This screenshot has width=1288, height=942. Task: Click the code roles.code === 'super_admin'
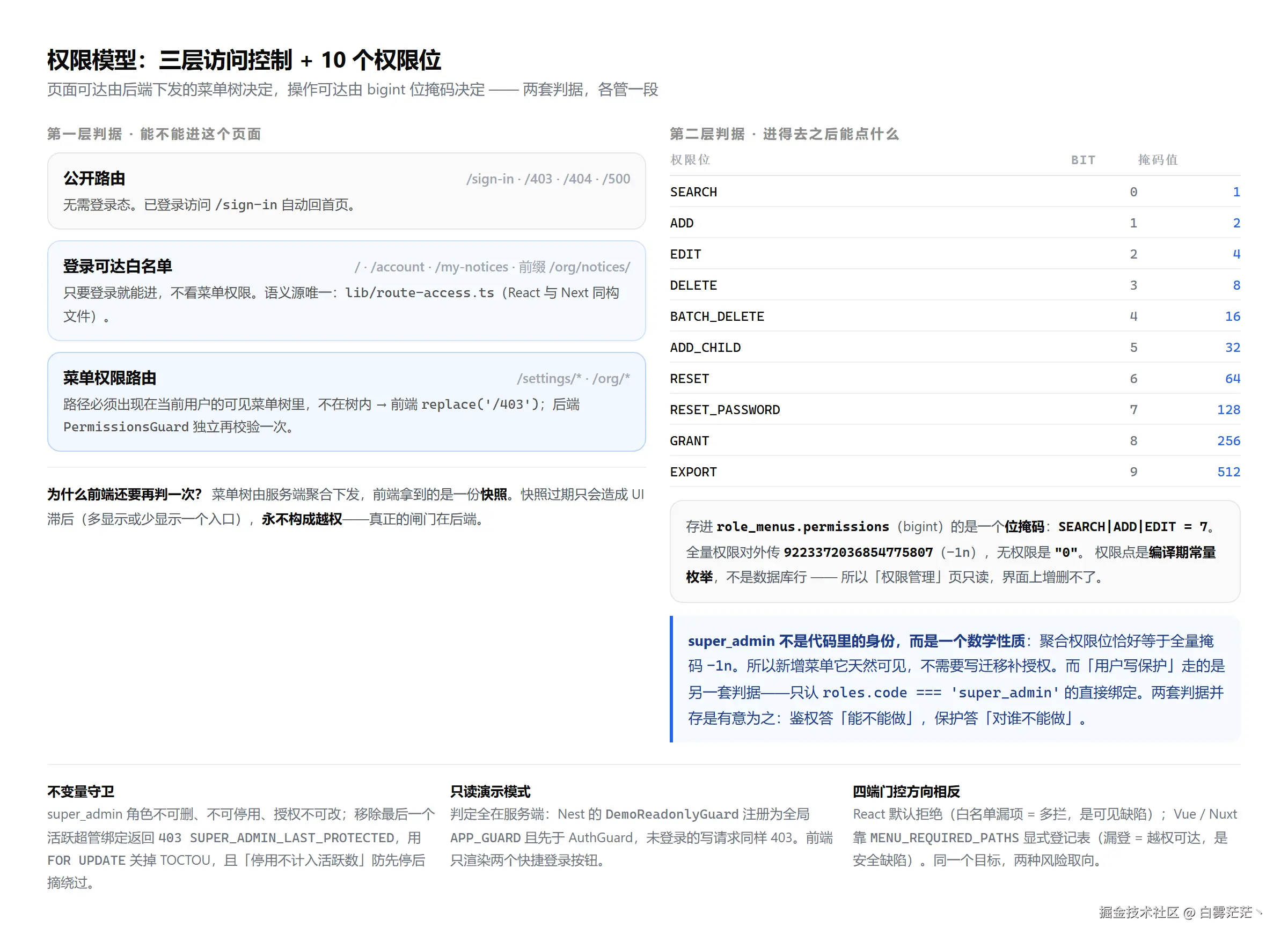coord(941,693)
